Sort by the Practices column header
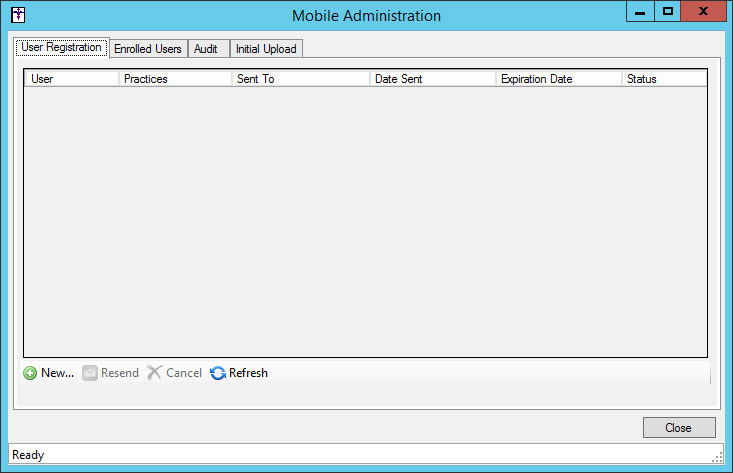733x473 pixels. click(x=175, y=79)
